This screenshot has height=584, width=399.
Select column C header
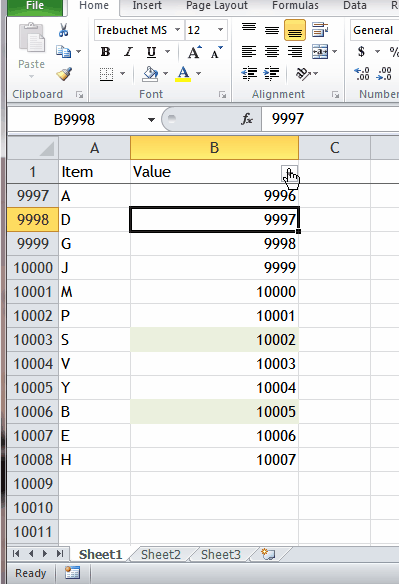[335, 148]
